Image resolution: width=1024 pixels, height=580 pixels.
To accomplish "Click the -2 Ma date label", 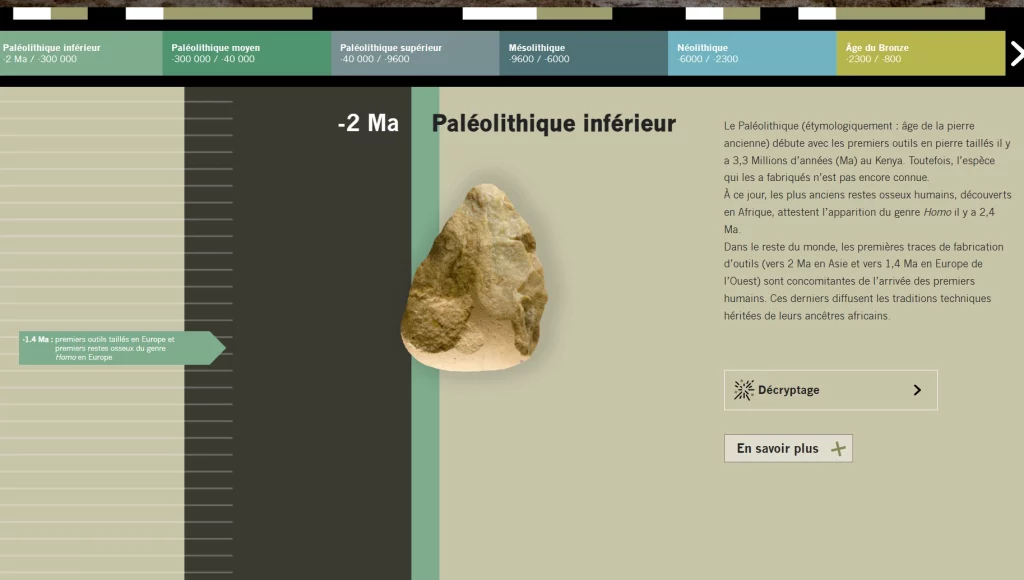I will (368, 123).
